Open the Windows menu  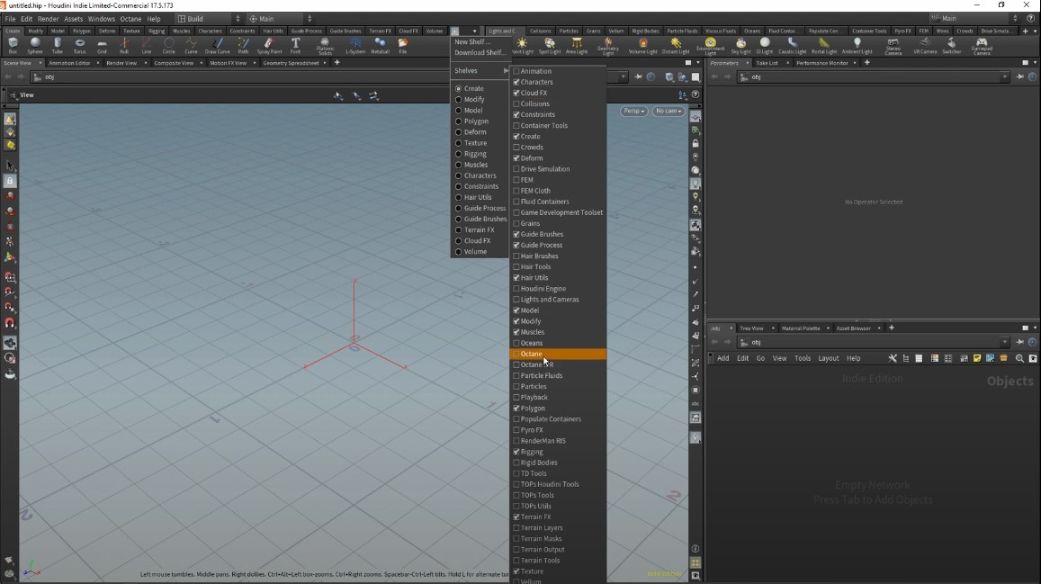pyautogui.click(x=101, y=18)
